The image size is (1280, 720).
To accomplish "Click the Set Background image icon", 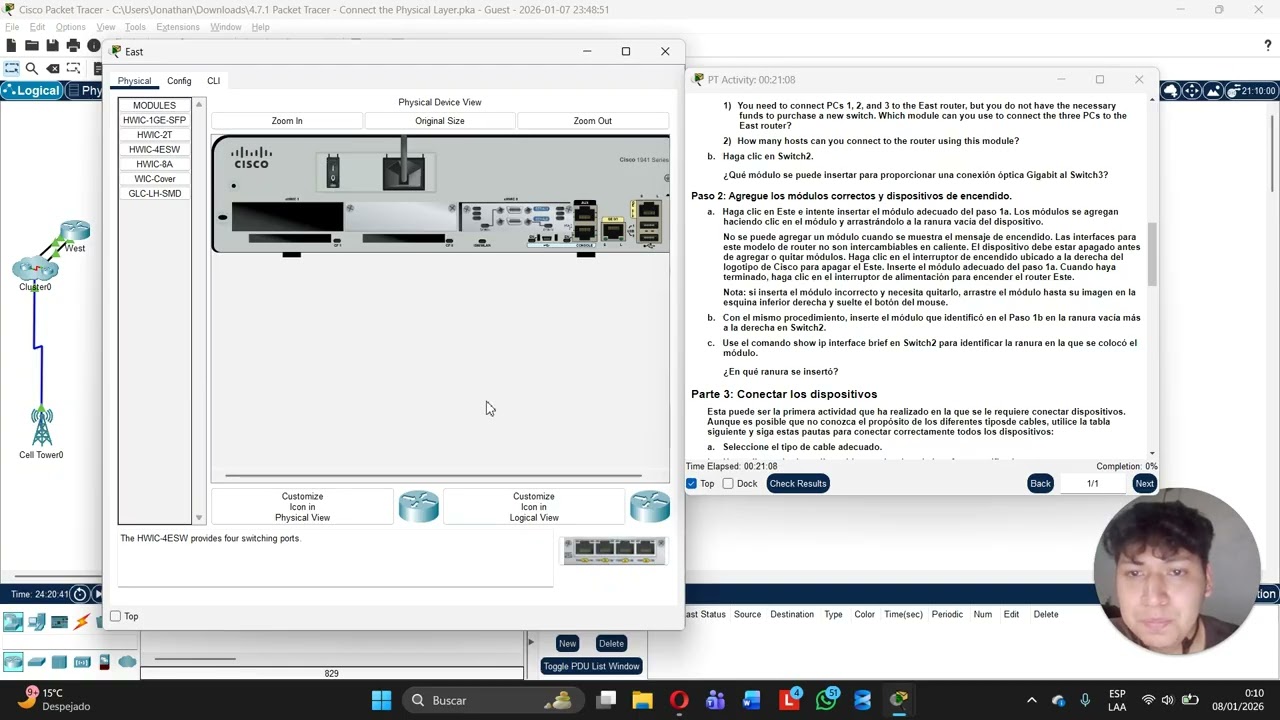I will click(1214, 90).
